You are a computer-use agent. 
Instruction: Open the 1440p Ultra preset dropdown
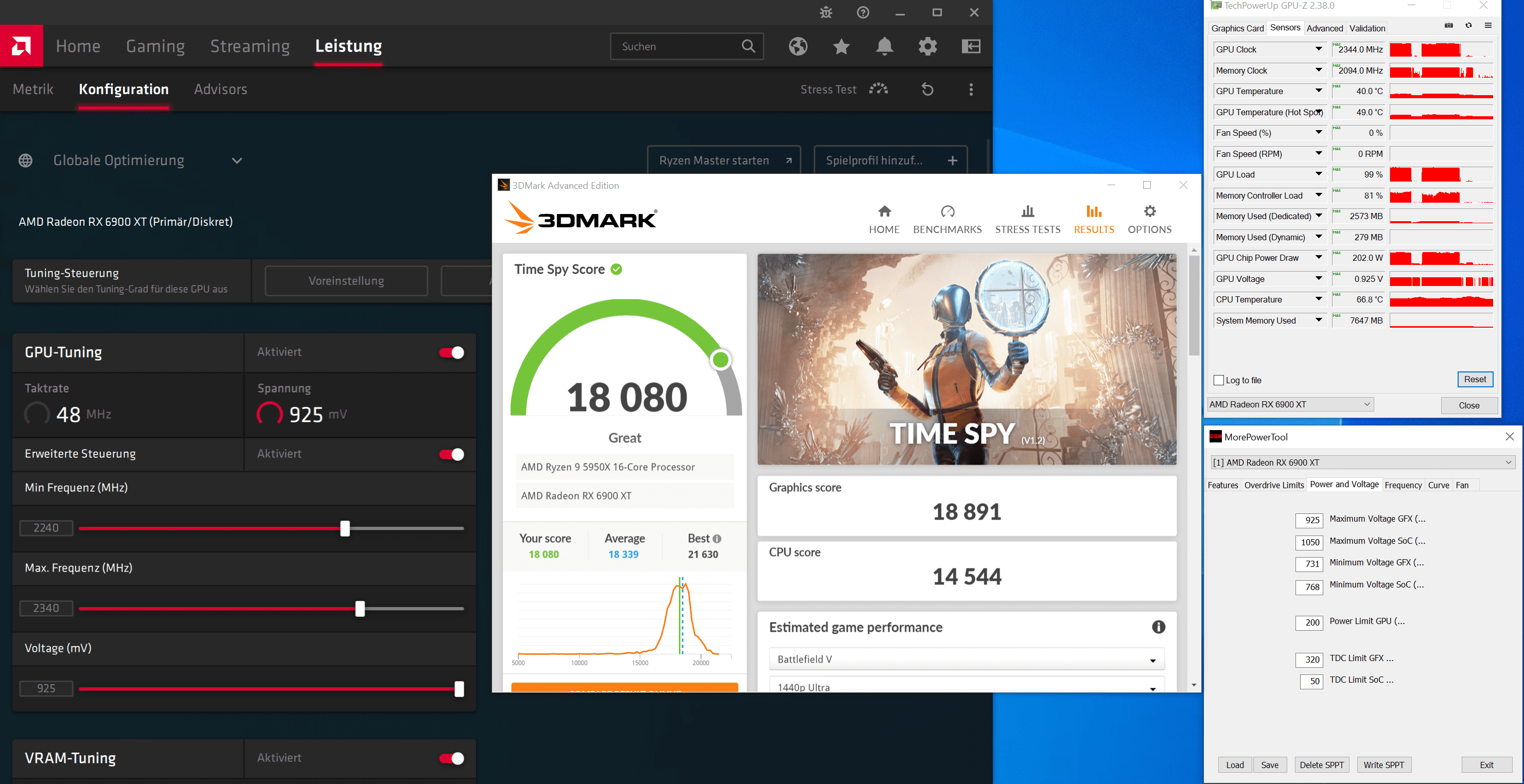(x=966, y=686)
